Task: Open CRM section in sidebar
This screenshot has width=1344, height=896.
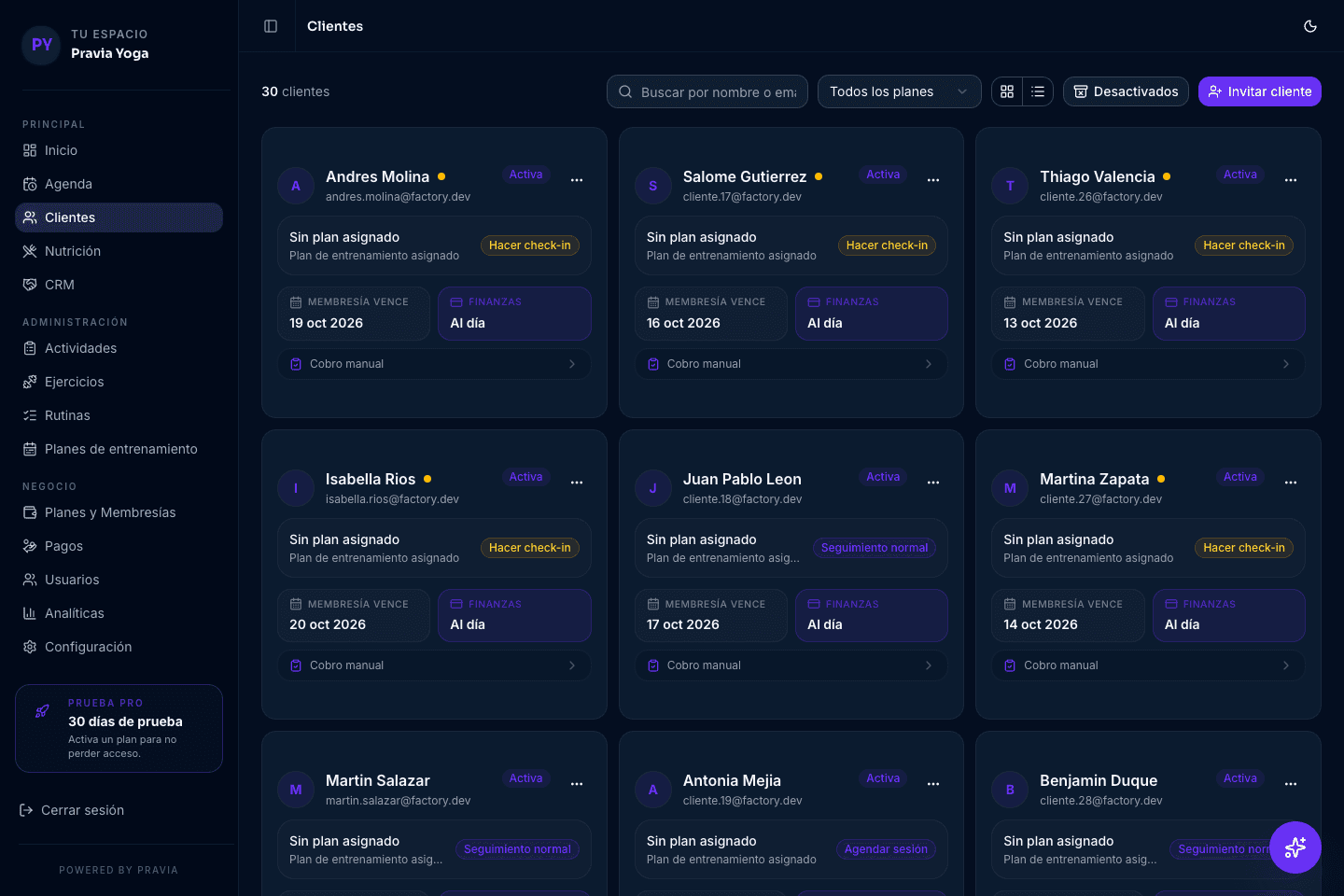Action: pos(119,285)
